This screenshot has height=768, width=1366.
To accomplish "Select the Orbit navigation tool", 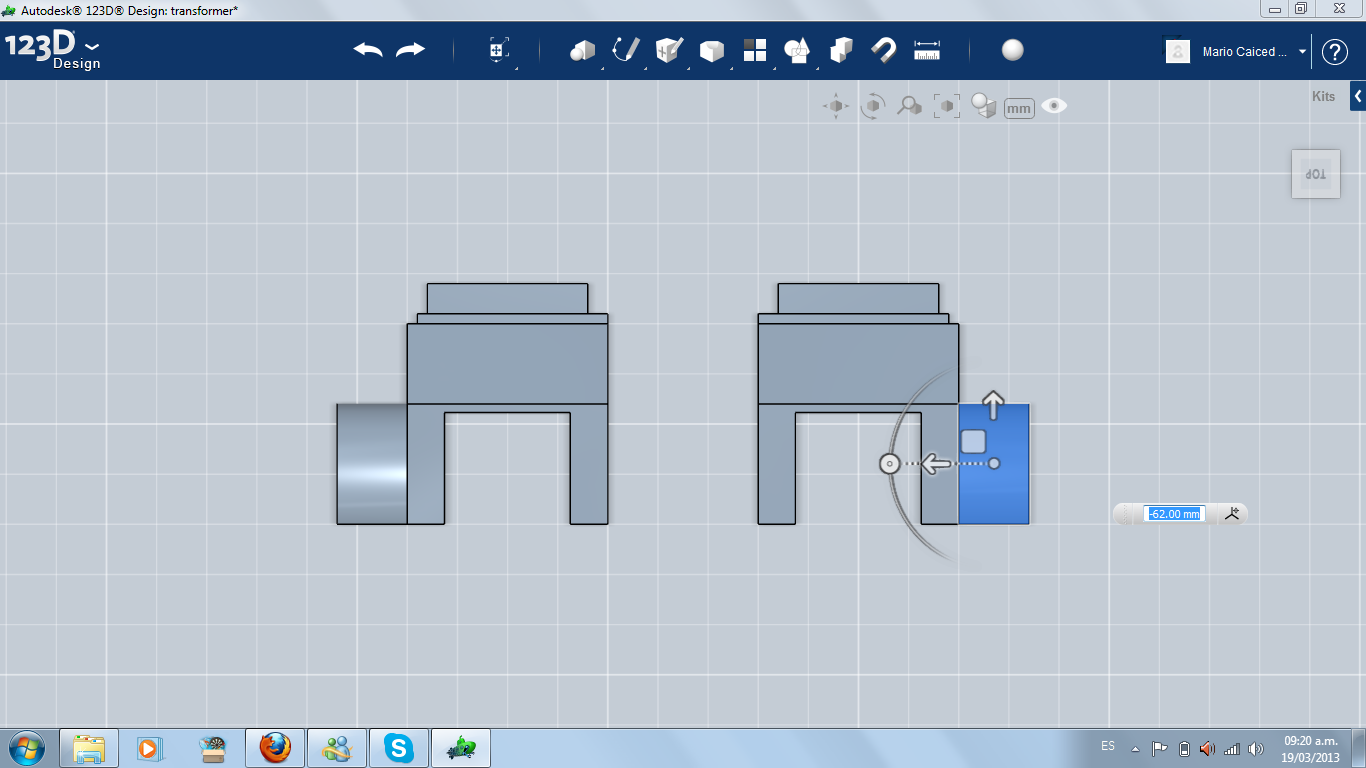I will (872, 106).
